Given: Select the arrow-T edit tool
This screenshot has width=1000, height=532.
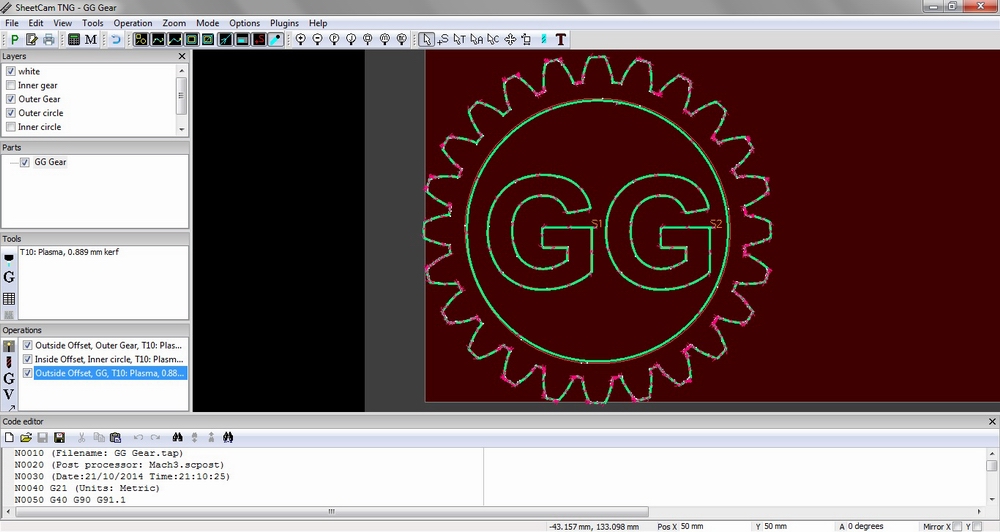Looking at the screenshot, I should (460, 40).
